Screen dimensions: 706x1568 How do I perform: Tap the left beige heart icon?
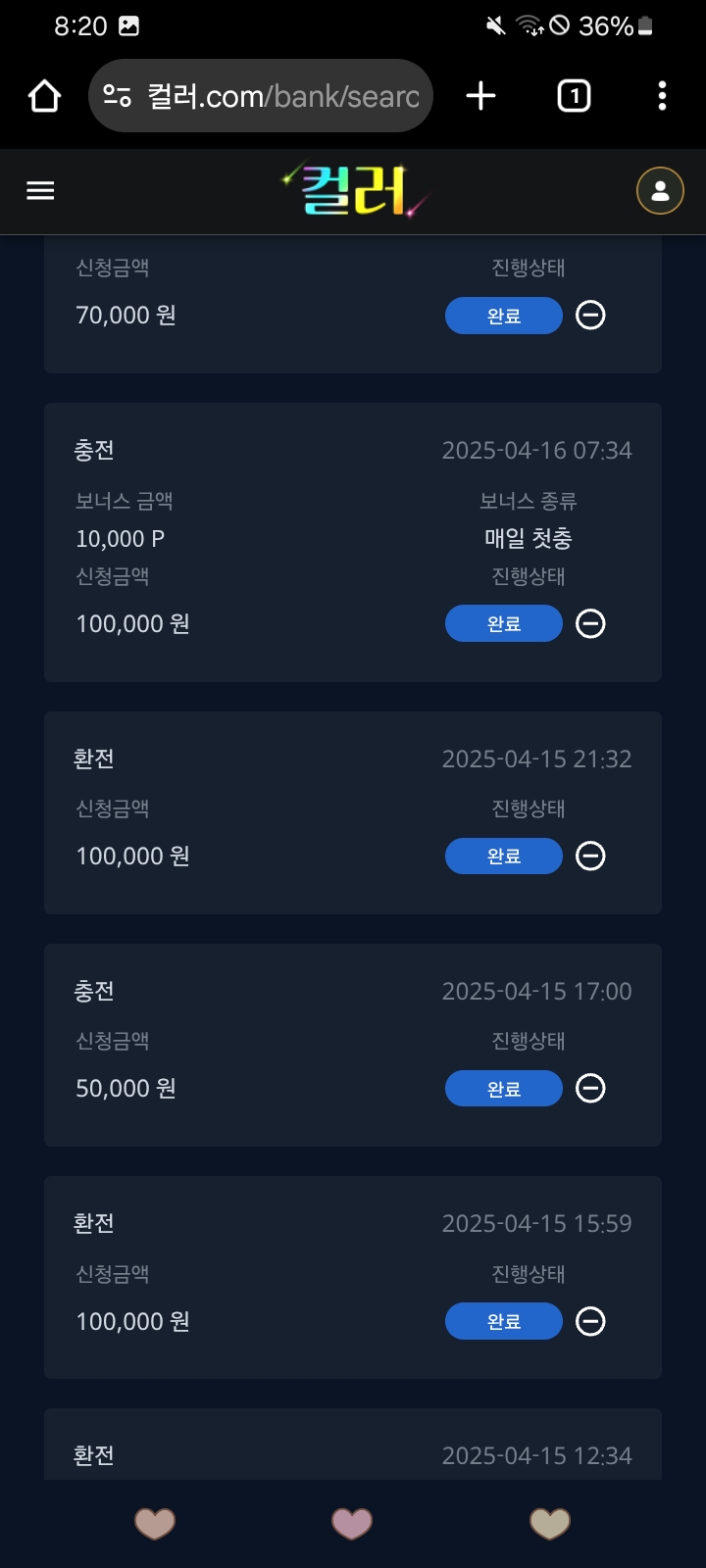pyautogui.click(x=155, y=1523)
